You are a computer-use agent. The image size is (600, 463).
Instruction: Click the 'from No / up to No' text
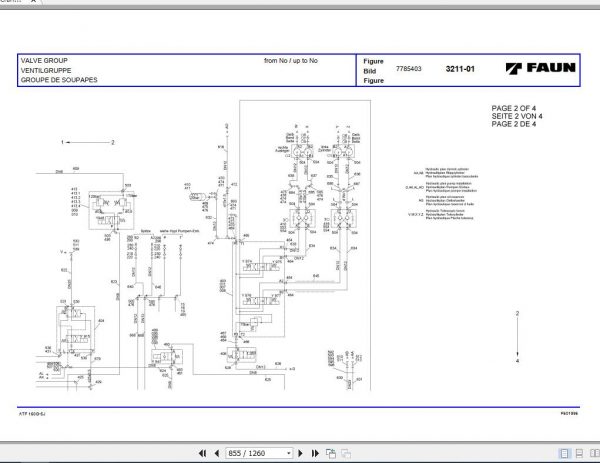(x=291, y=60)
